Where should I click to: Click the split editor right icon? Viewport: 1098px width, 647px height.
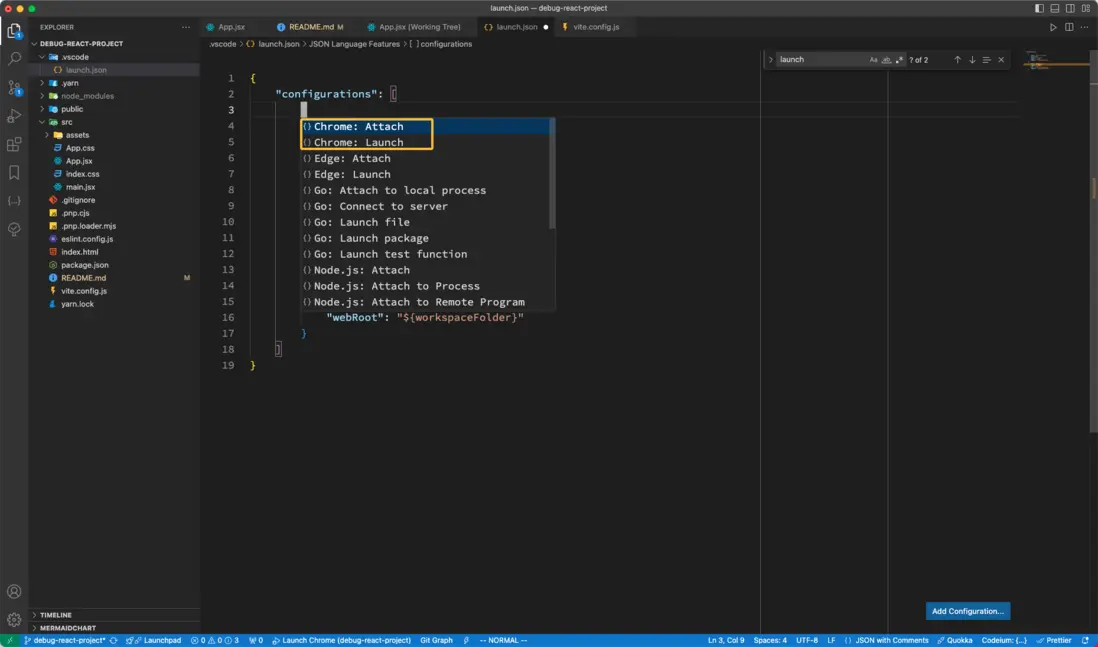[1069, 27]
